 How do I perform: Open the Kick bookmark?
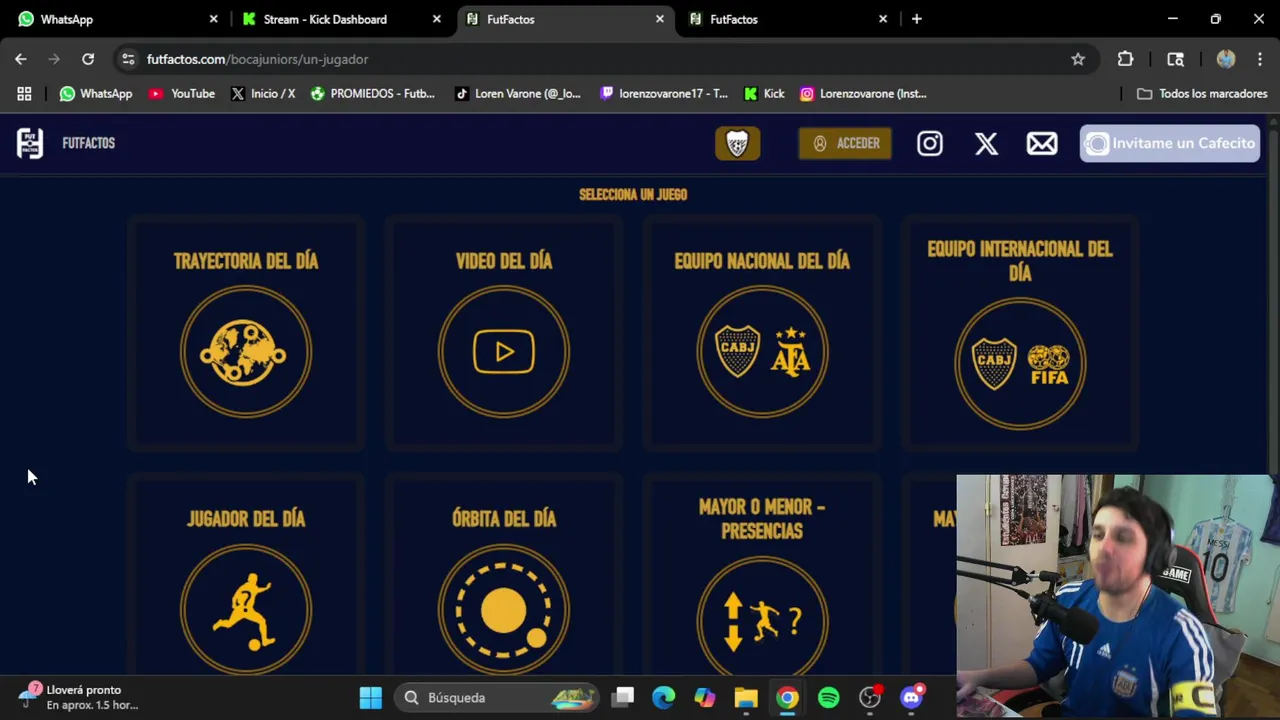(x=765, y=94)
